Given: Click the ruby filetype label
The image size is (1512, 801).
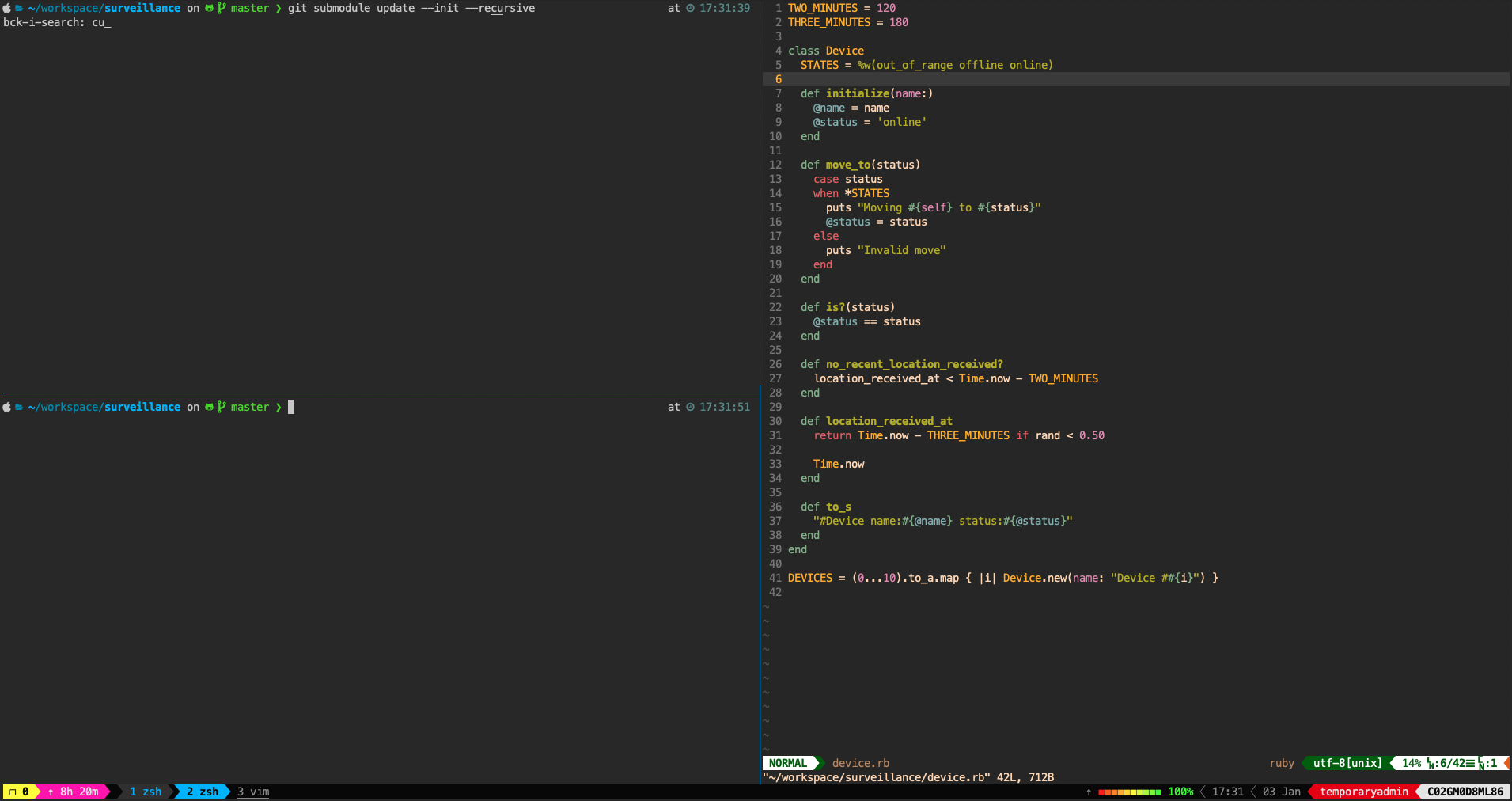Looking at the screenshot, I should pos(1282,763).
